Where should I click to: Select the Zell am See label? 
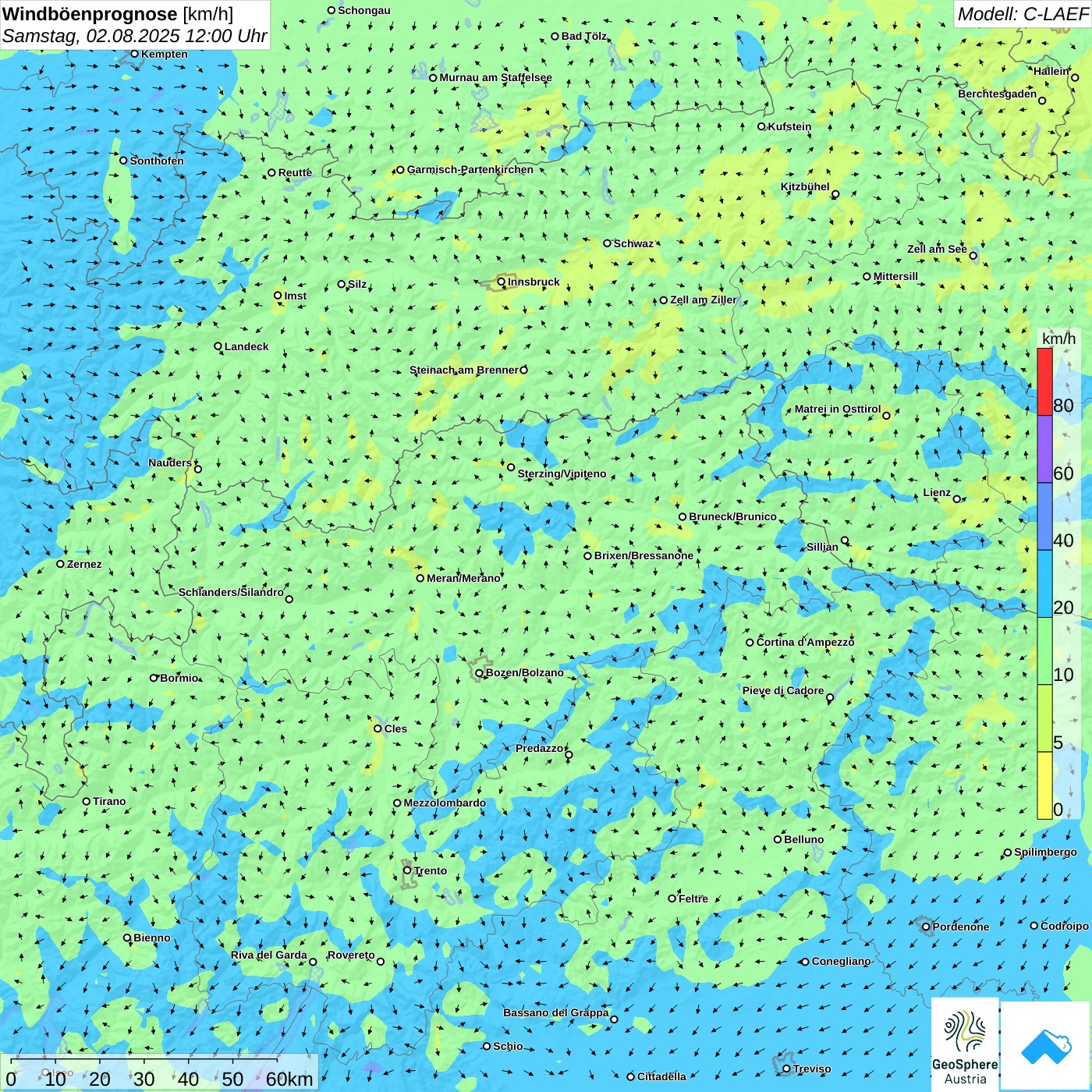(937, 249)
